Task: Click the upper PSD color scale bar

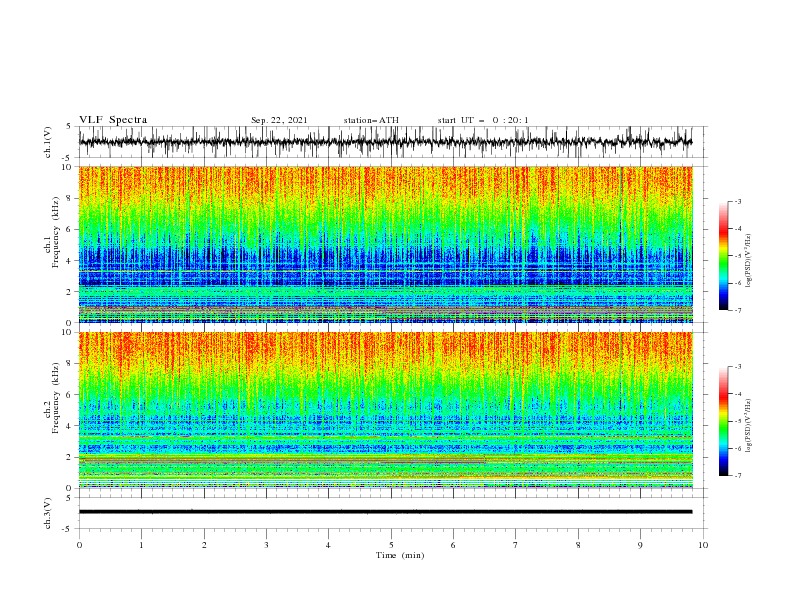Action: pyautogui.click(x=724, y=256)
